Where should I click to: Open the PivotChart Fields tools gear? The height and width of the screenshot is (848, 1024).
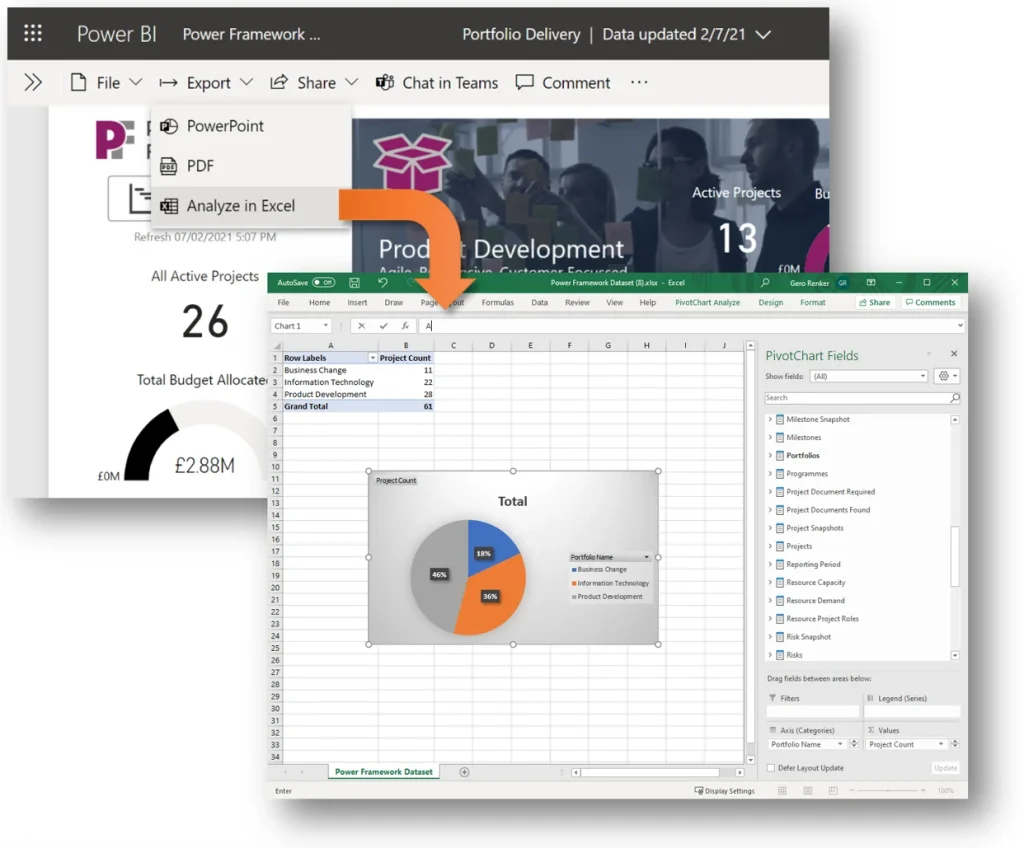point(945,376)
